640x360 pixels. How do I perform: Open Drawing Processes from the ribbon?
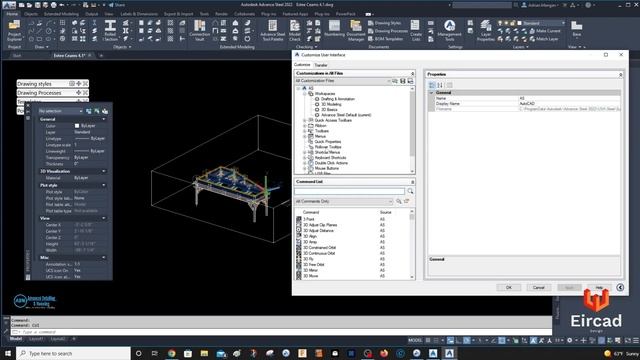pyautogui.click(x=388, y=31)
